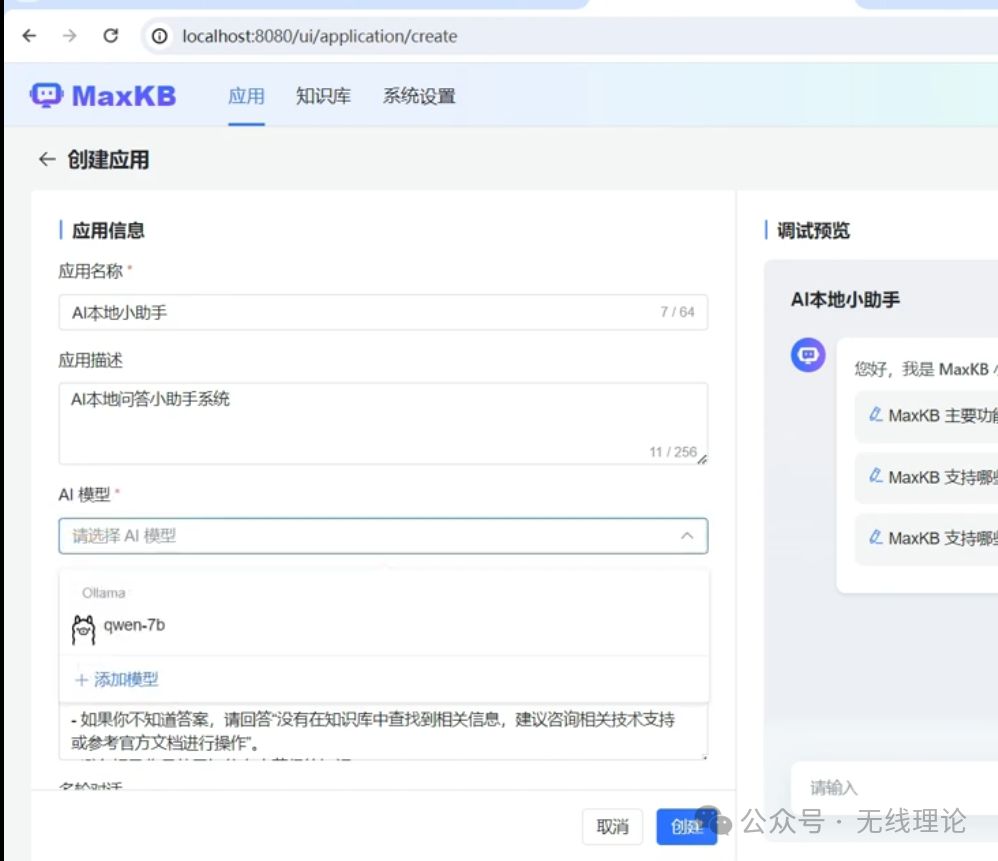Click the MaxKB logo icon
The image size is (998, 861).
click(47, 95)
